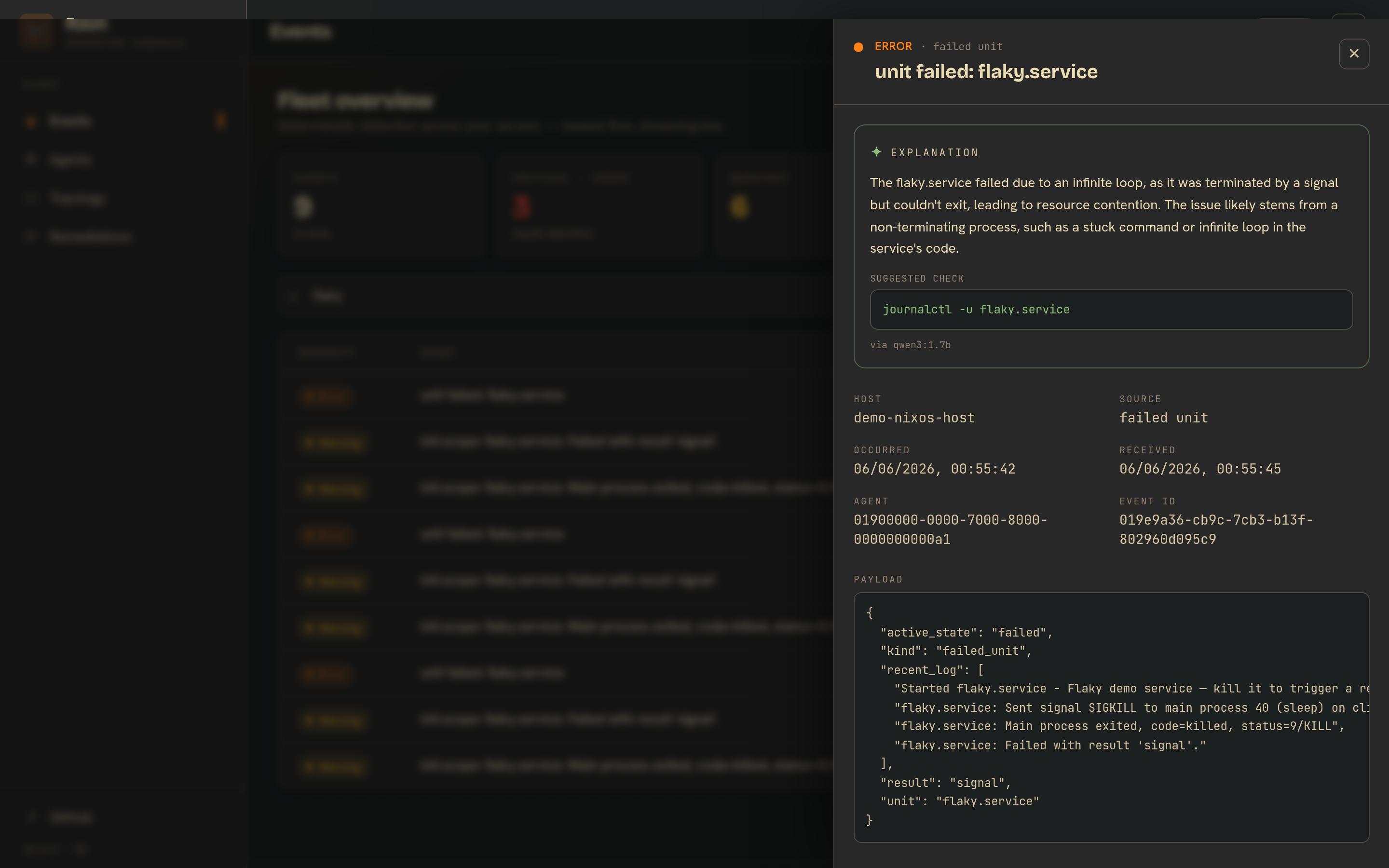Viewport: 1389px width, 868px height.
Task: Click the journalctl -u flaky.service command box
Action: (1111, 310)
